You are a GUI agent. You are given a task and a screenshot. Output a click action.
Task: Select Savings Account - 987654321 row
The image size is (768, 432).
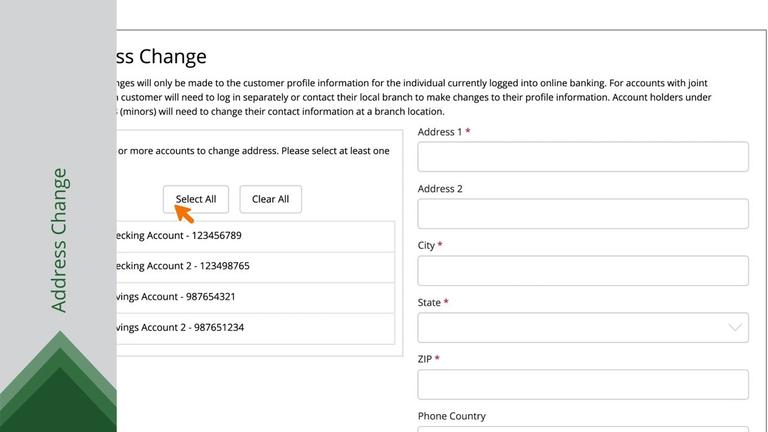255,297
